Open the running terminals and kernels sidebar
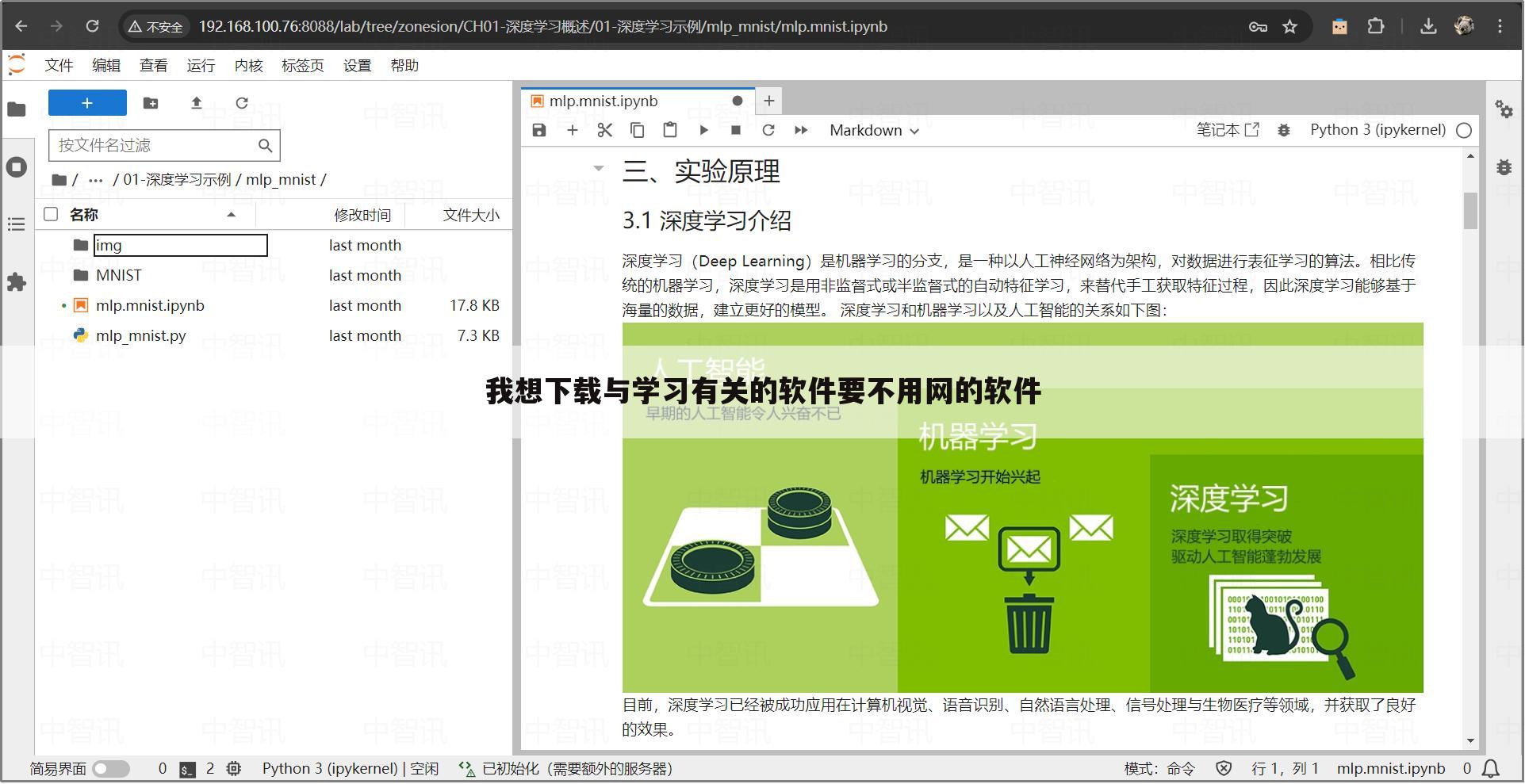Screen dimensions: 1525x784 coord(17,167)
